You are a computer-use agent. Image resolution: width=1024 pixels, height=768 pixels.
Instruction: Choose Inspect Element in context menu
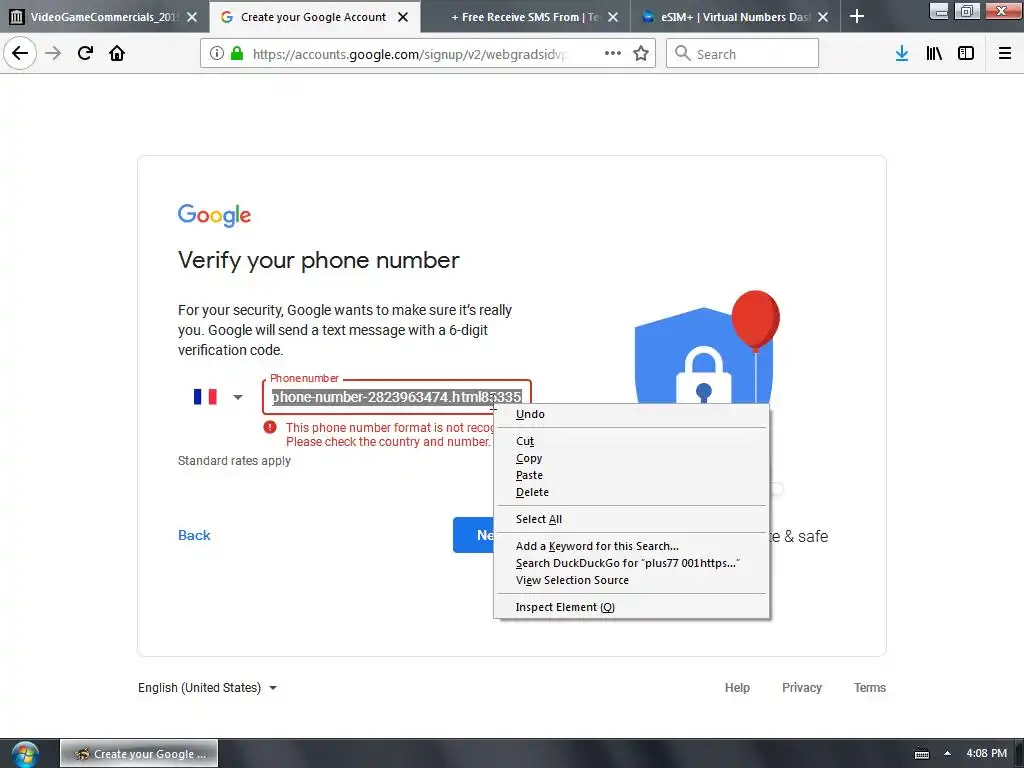click(x=632, y=607)
